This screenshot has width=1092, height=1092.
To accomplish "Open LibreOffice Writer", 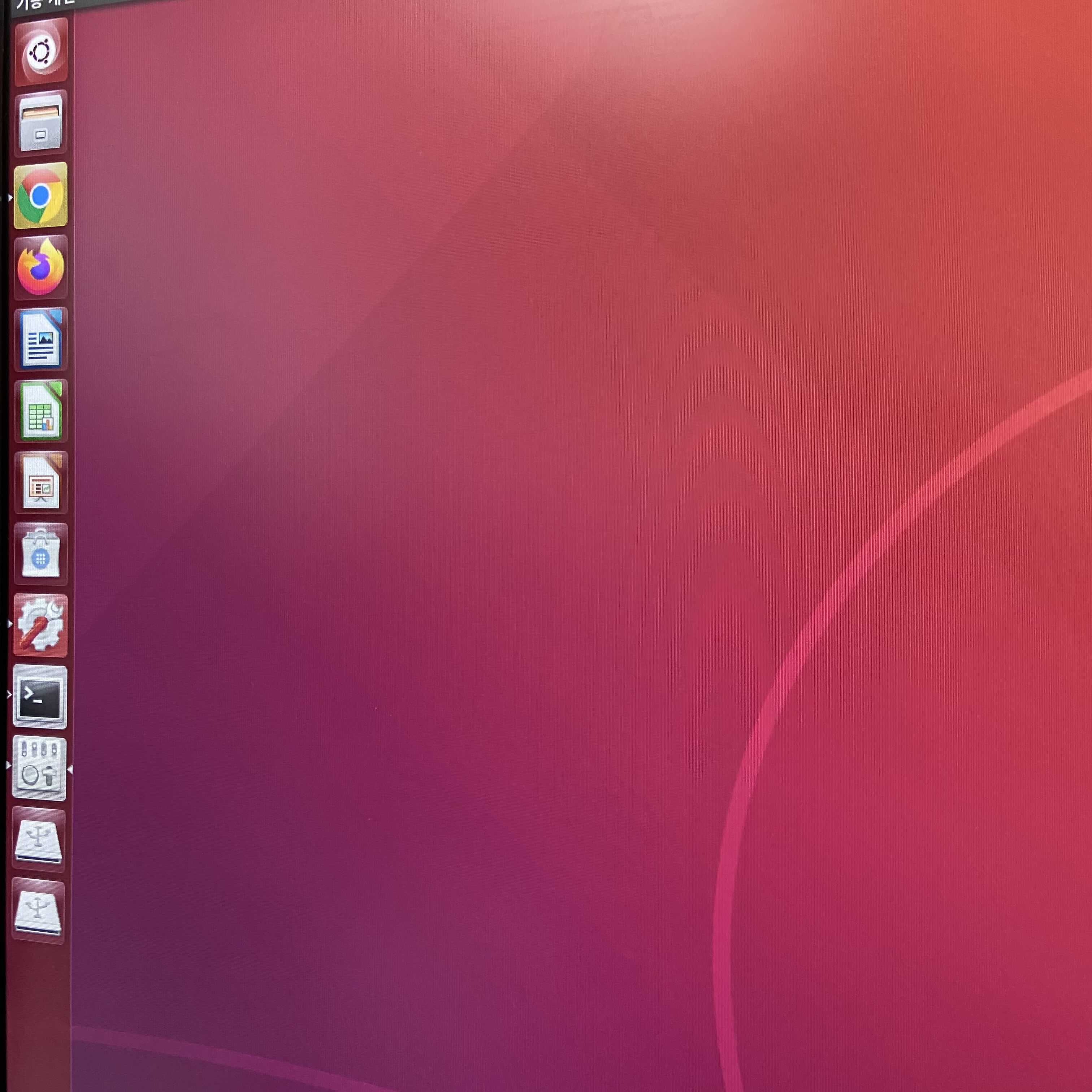I will pos(41,339).
